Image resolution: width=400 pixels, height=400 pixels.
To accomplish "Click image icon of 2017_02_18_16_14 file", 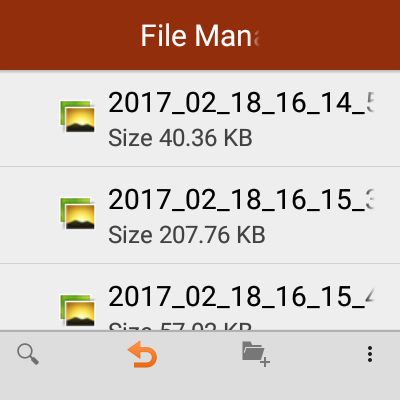I will tap(77, 116).
